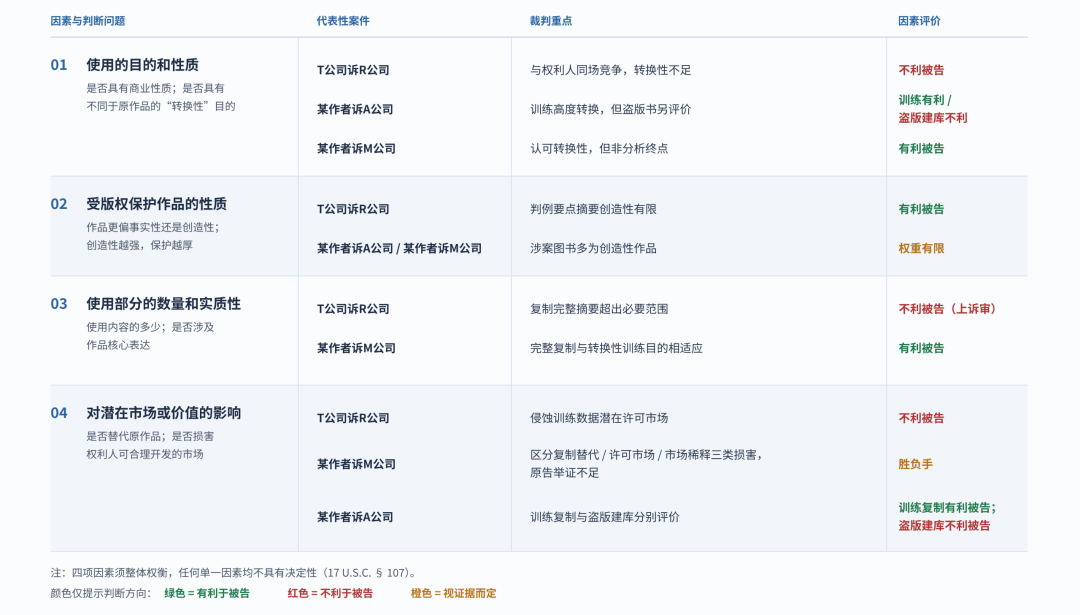Click the description 使用内容的多少；是否涉及
The height and width of the screenshot is (615, 1080).
[150, 327]
